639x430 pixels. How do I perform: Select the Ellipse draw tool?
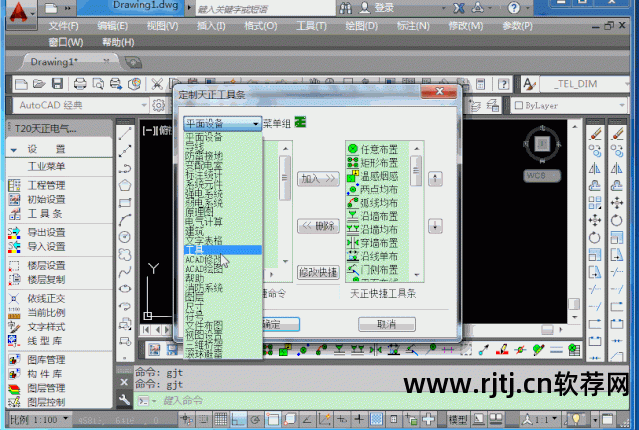click(x=125, y=289)
